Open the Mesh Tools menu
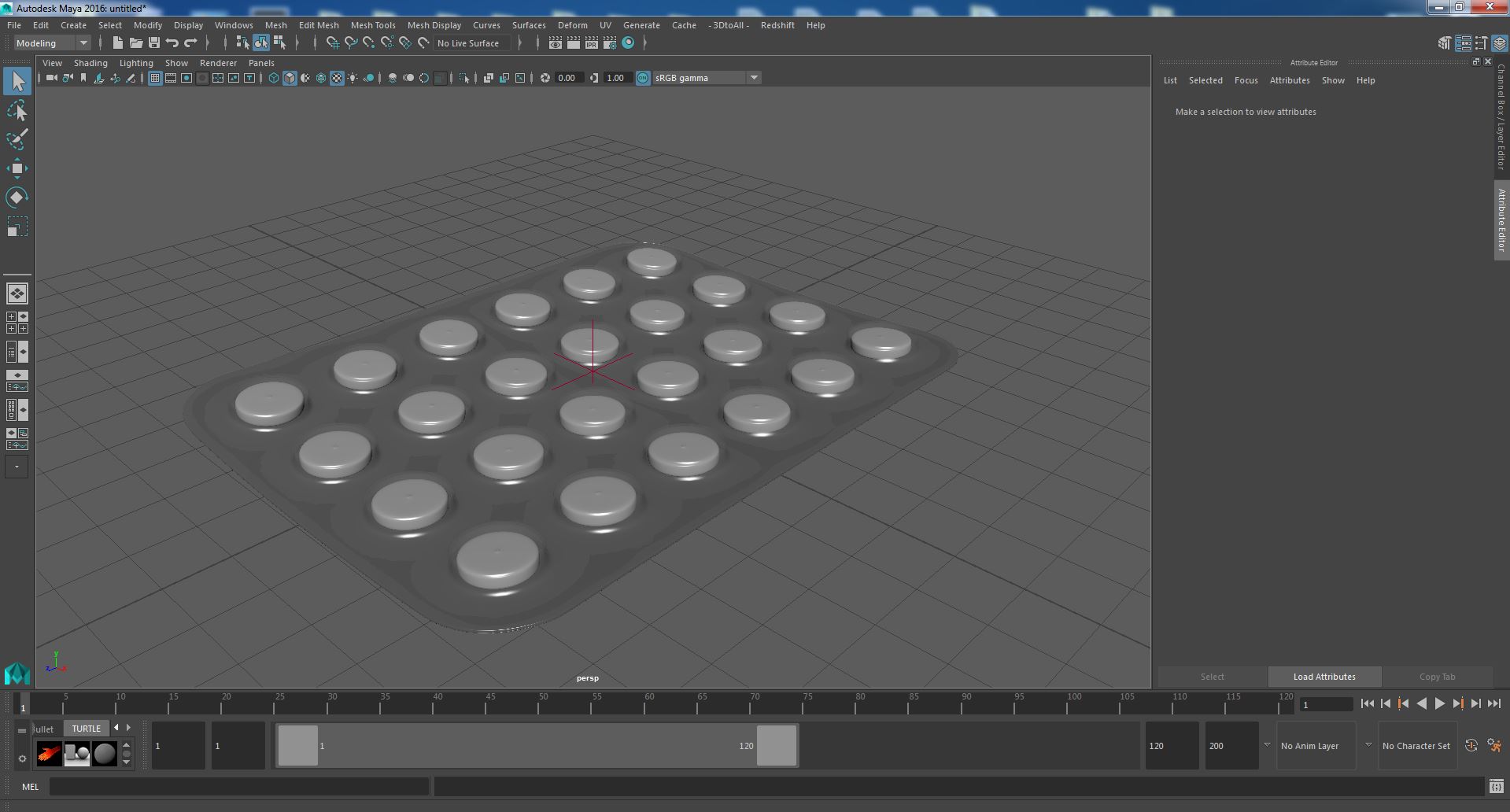 point(373,25)
